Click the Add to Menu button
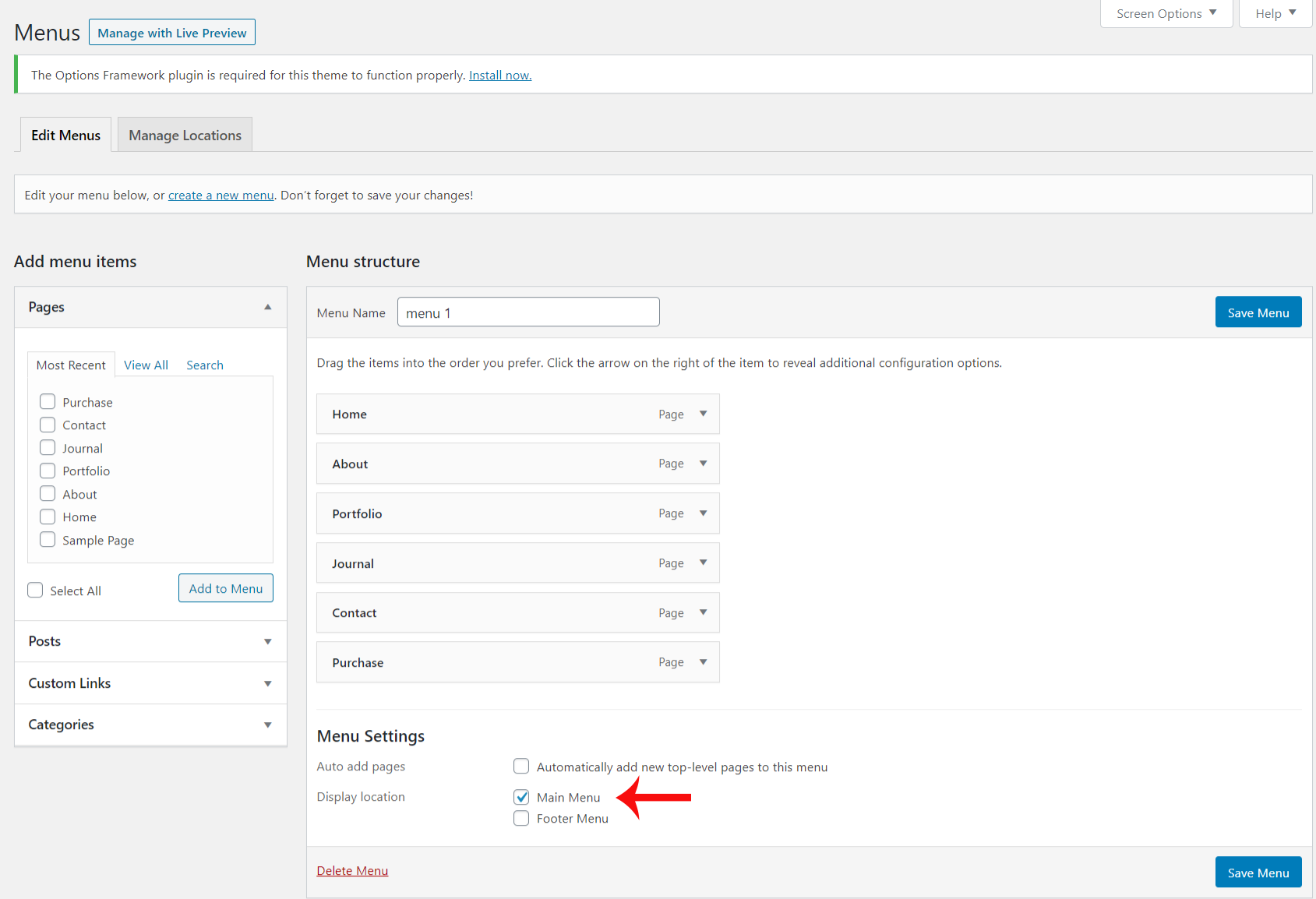Viewport: 1316px width, 899px height. pyautogui.click(x=226, y=588)
